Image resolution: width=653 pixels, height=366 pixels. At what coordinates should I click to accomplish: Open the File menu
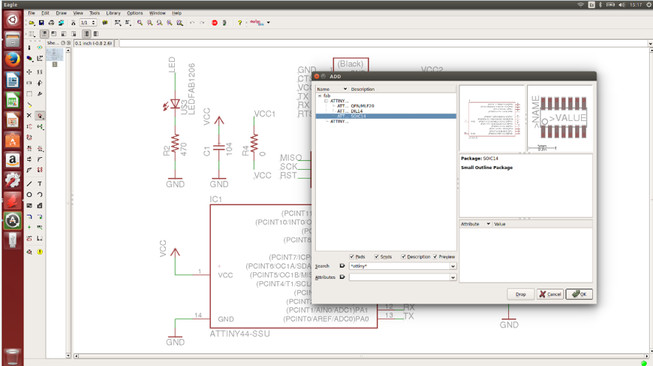tap(31, 13)
